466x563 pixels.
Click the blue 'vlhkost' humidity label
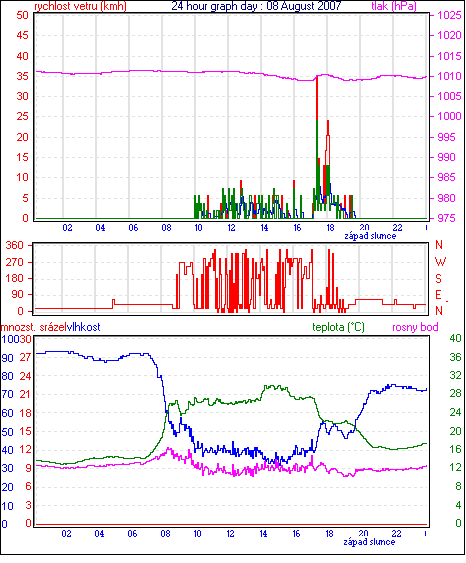84,327
